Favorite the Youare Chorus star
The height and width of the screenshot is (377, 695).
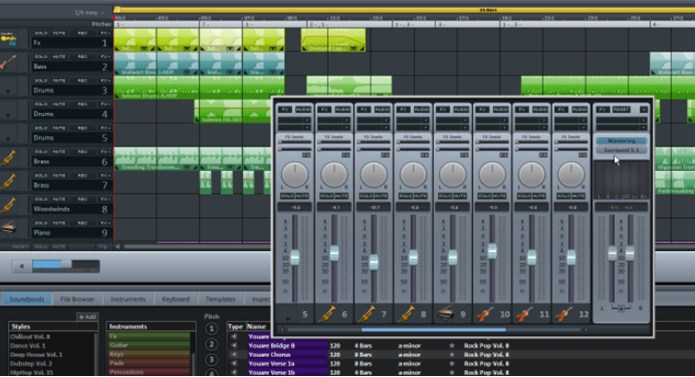click(452, 354)
